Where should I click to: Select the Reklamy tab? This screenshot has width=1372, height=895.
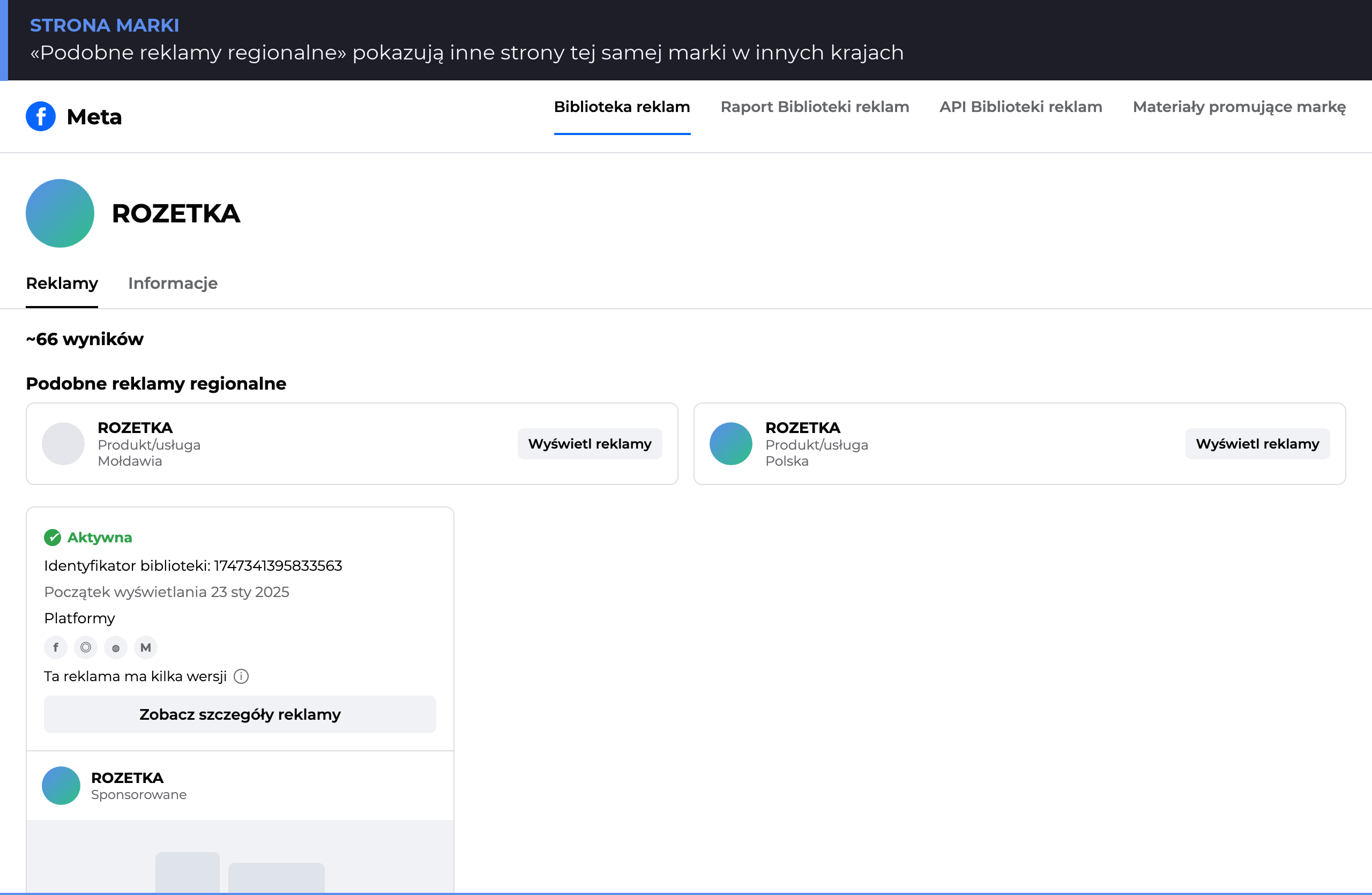(x=62, y=284)
